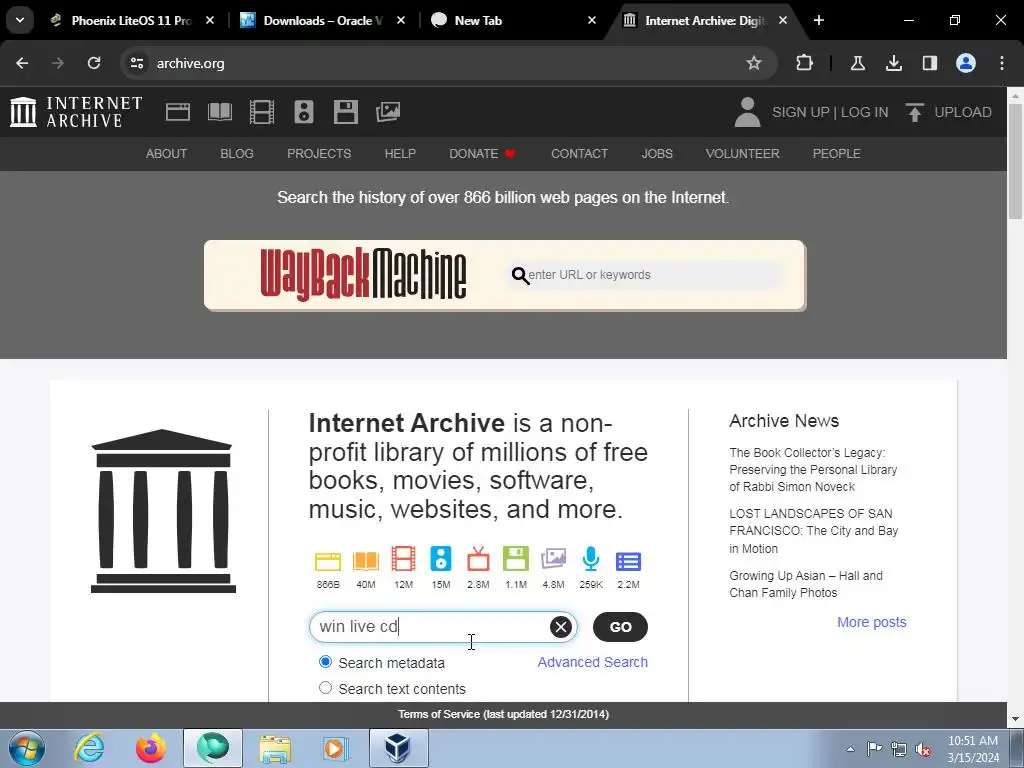Click the user avatar icon beside Sign Up
Viewport: 1024px width, 768px height.
[747, 112]
